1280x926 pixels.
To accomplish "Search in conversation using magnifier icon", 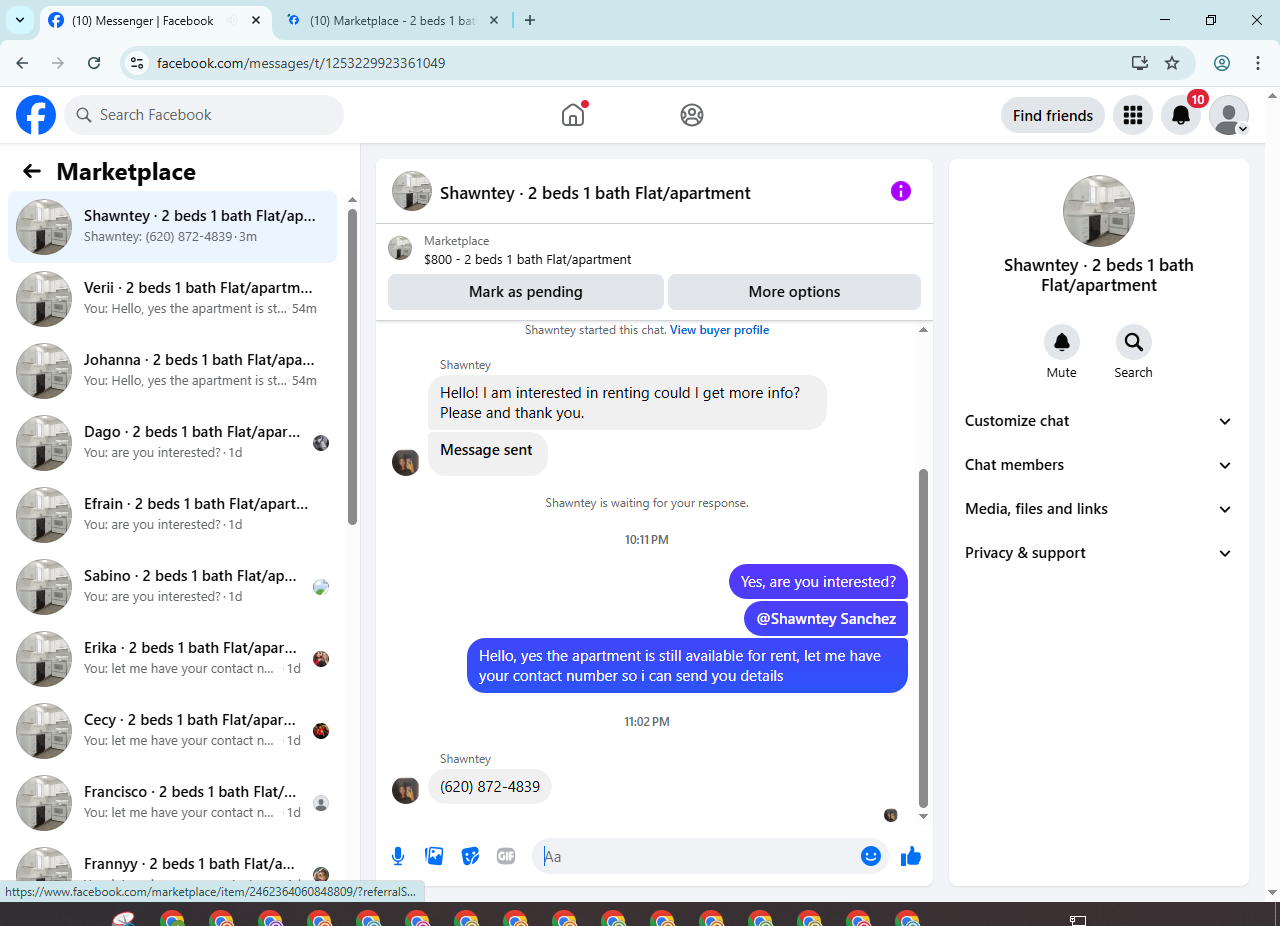I will tap(1134, 343).
